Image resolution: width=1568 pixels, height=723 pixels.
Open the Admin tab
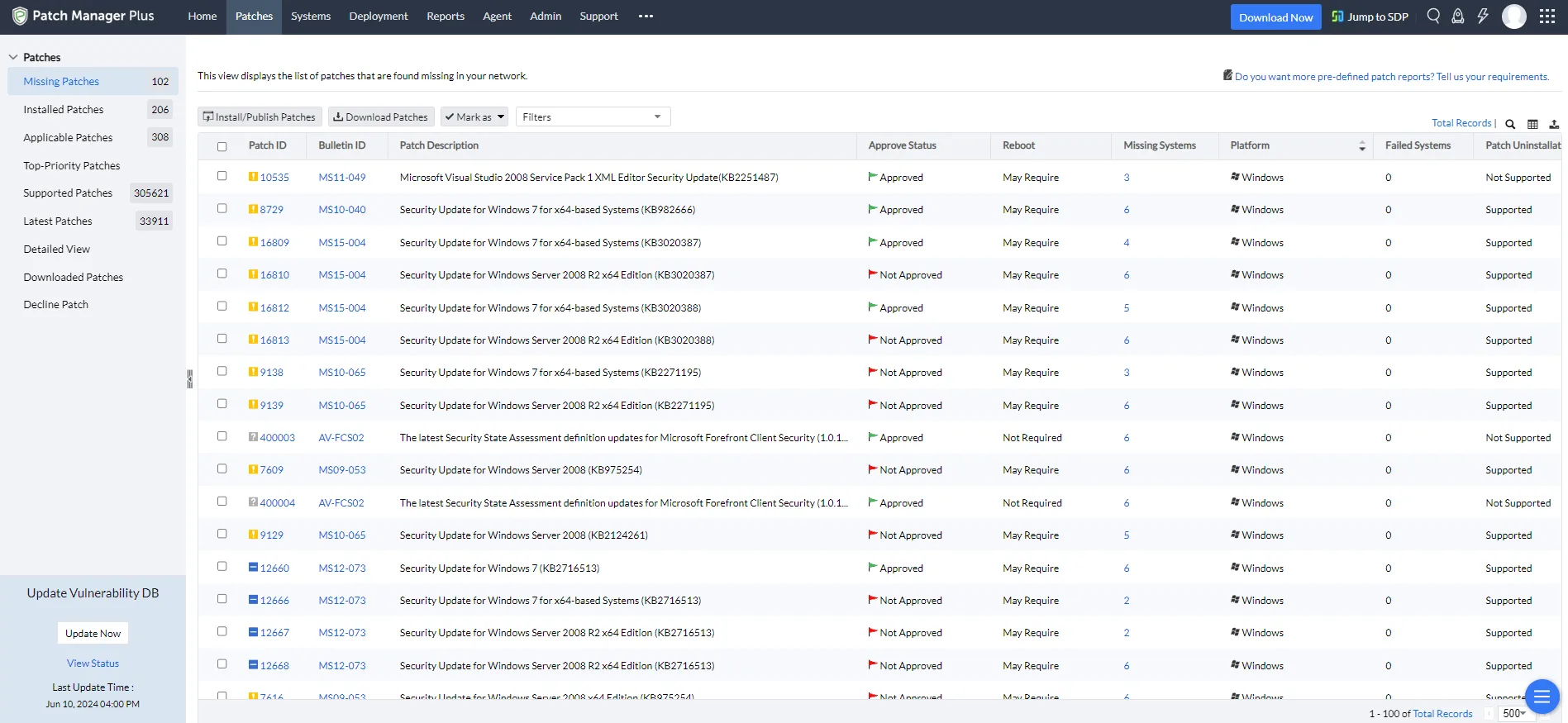point(546,16)
